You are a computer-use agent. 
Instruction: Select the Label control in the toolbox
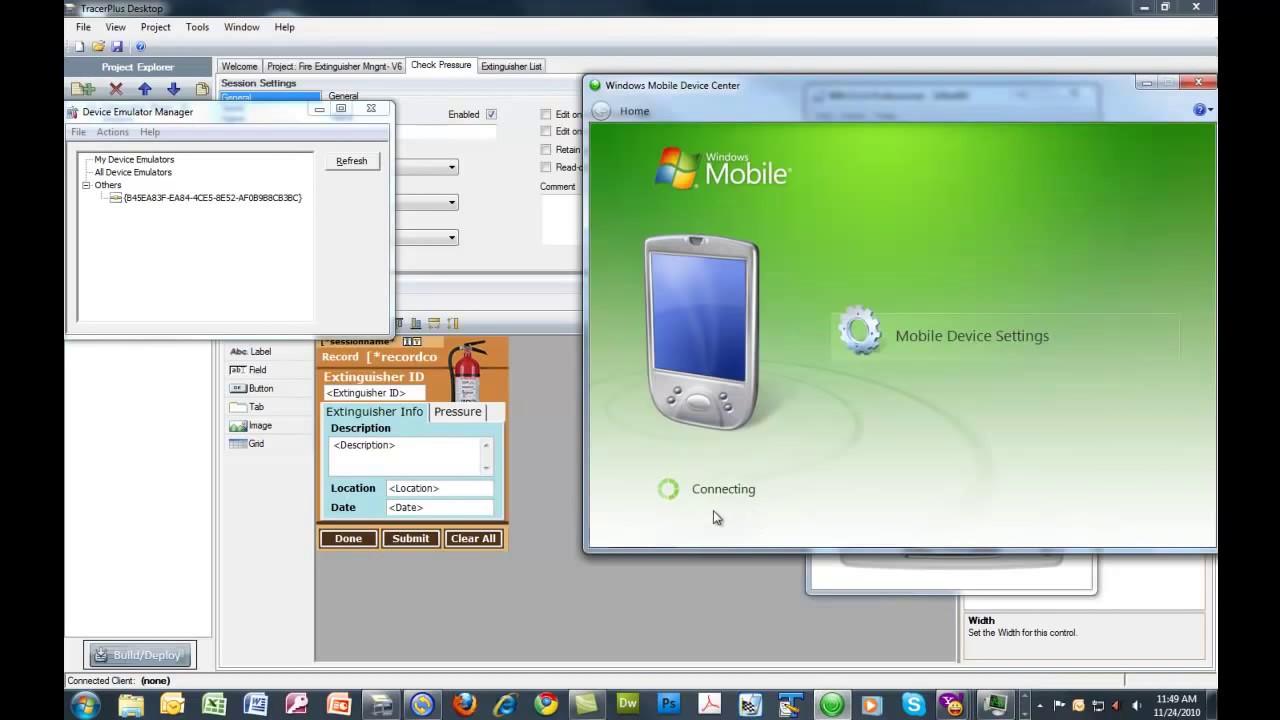tap(251, 351)
